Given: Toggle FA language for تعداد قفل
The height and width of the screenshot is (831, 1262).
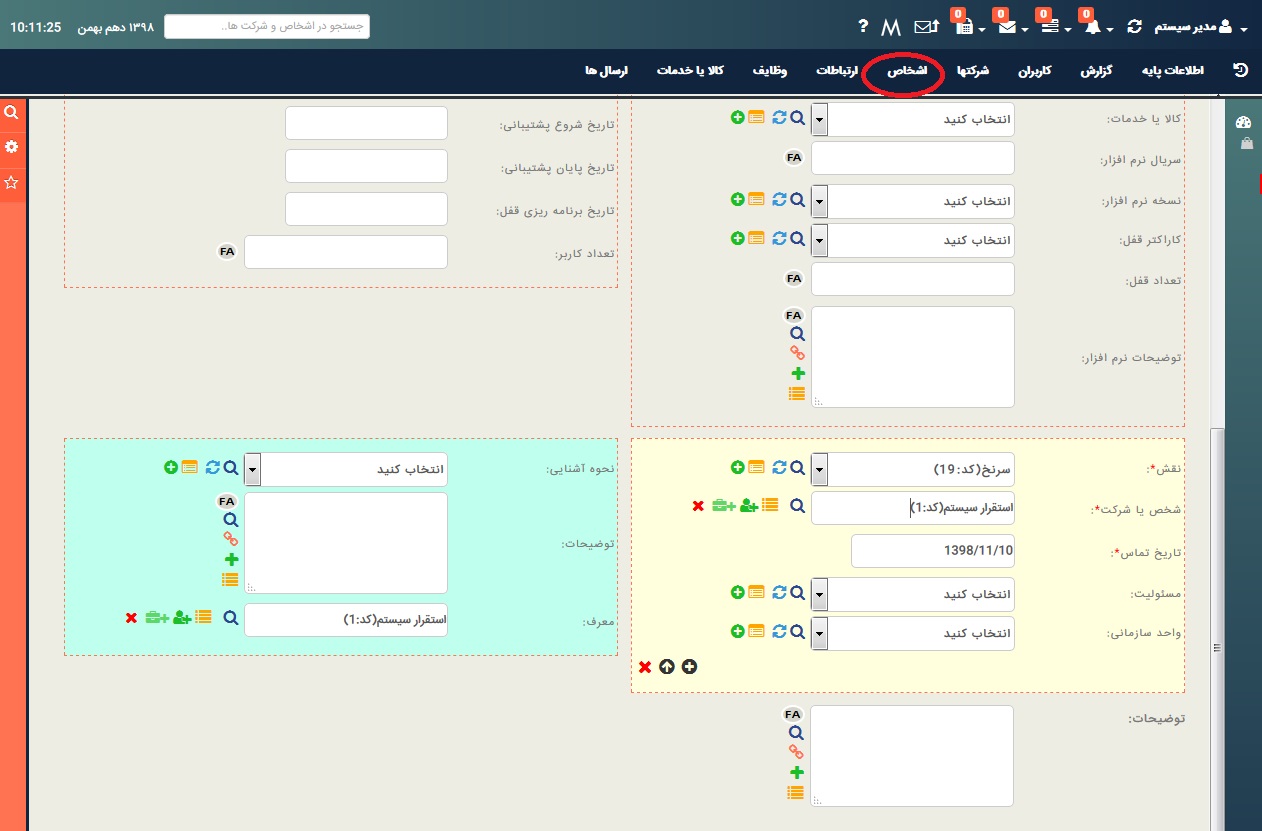Looking at the screenshot, I should (794, 279).
